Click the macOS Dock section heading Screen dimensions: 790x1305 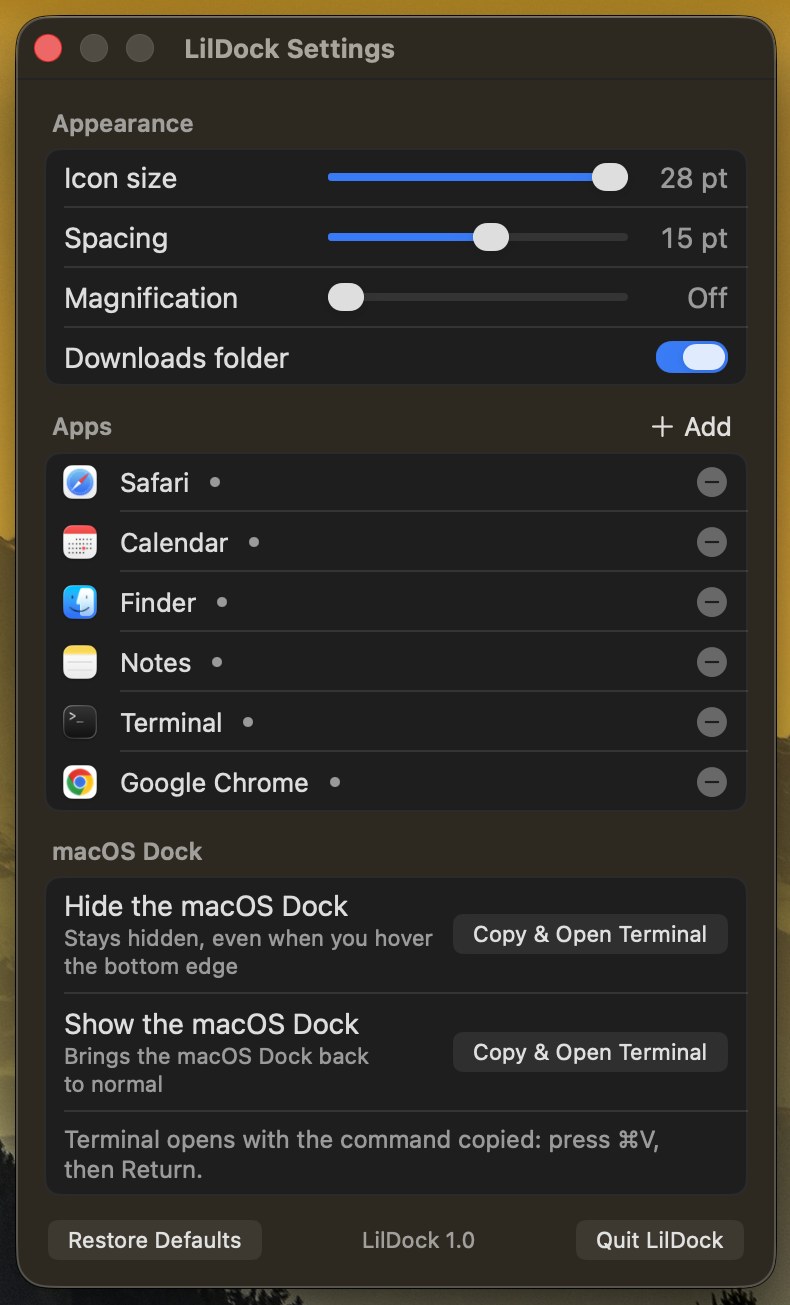click(127, 852)
